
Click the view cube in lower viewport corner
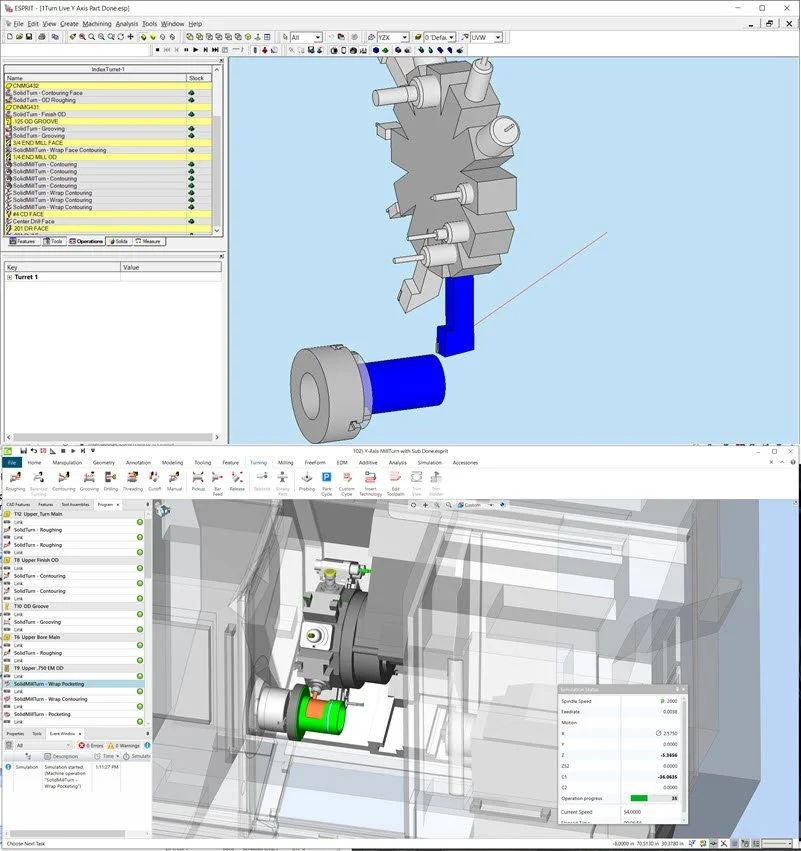coord(162,509)
